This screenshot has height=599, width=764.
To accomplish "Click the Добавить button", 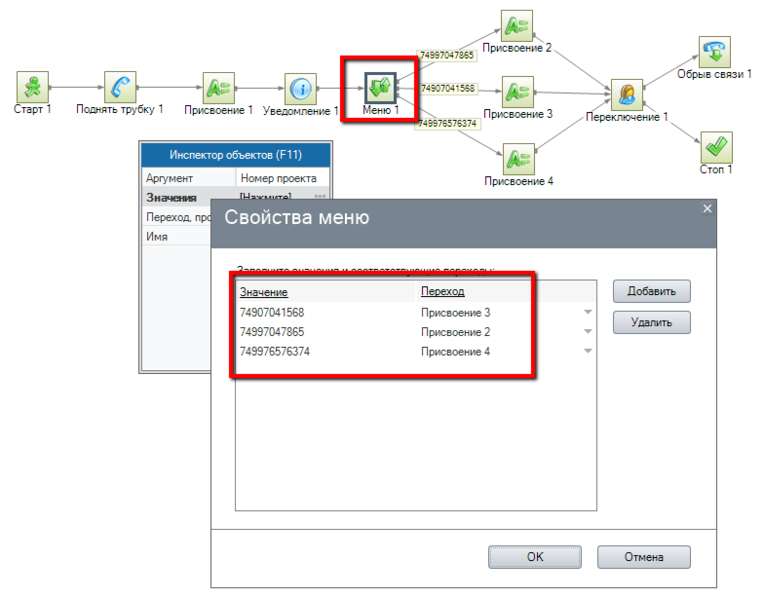I will pos(651,291).
